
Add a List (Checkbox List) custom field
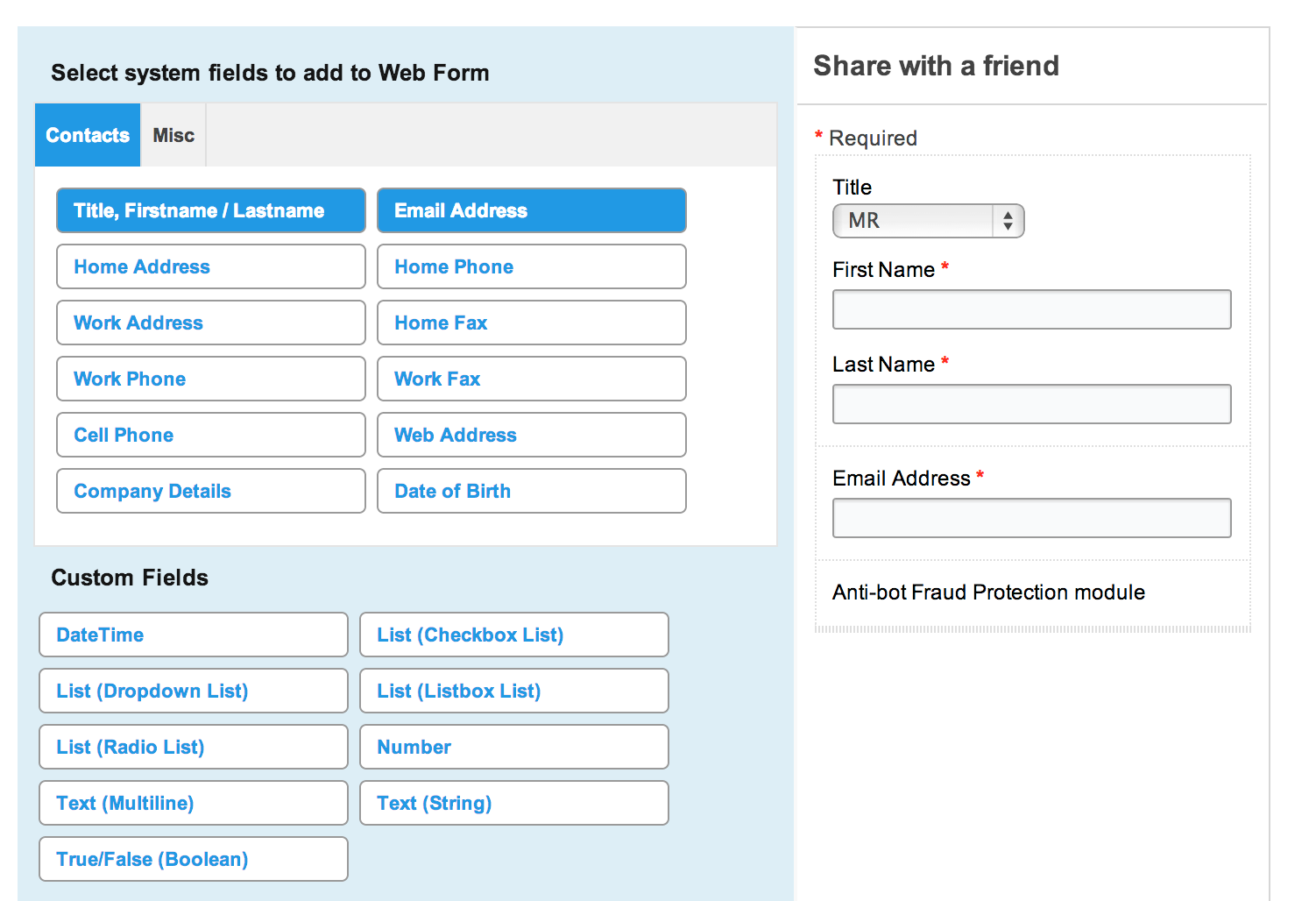coord(513,635)
